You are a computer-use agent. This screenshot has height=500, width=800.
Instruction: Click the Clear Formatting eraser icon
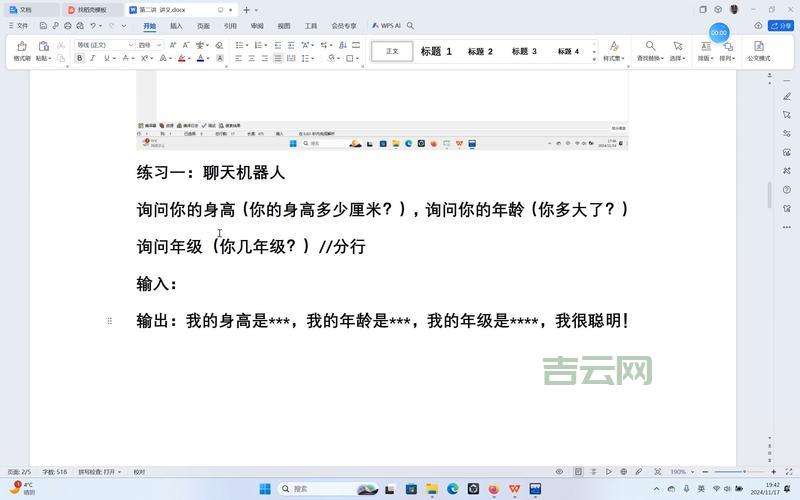click(x=219, y=45)
